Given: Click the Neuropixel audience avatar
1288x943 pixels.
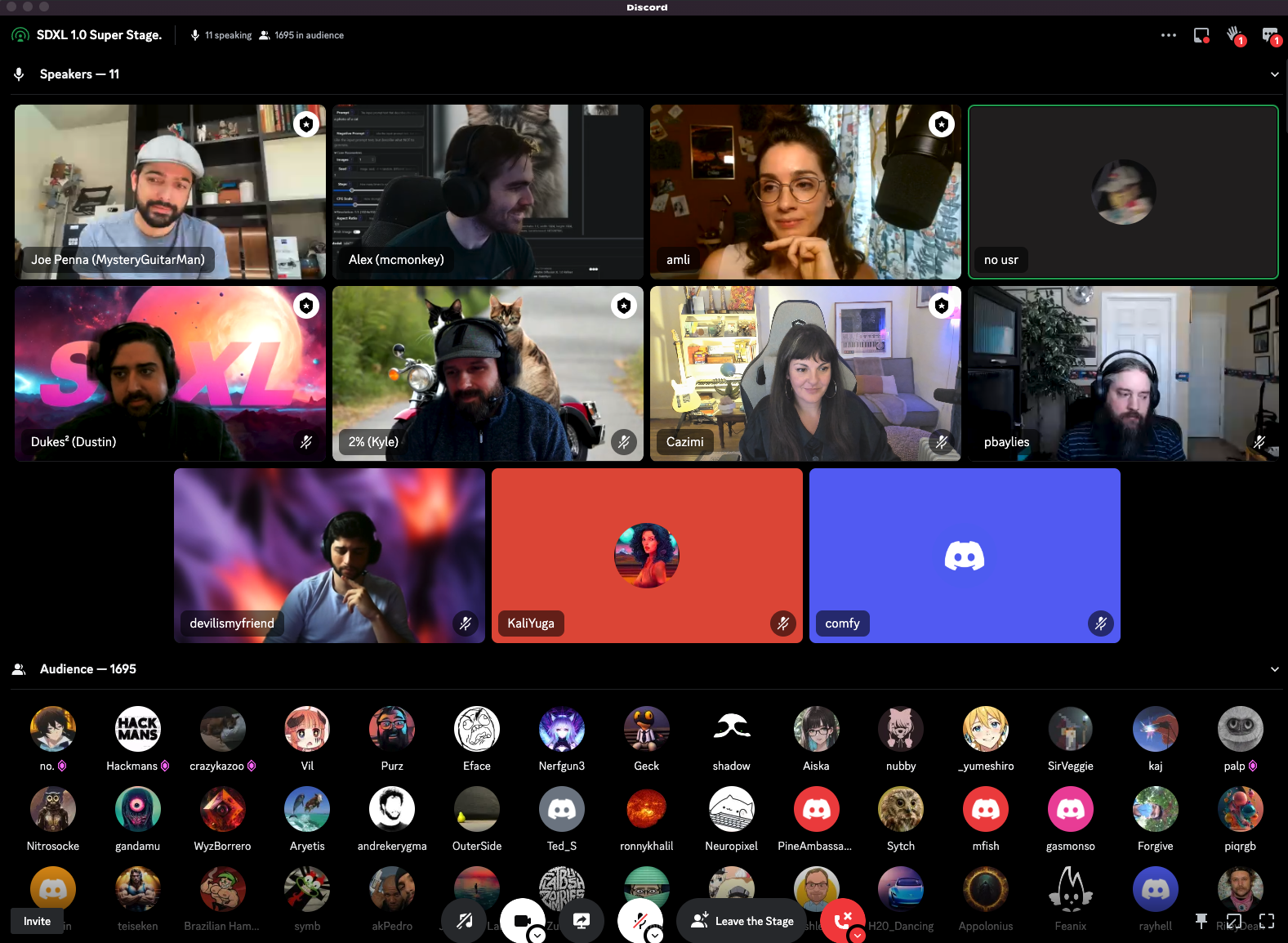Looking at the screenshot, I should tap(732, 809).
